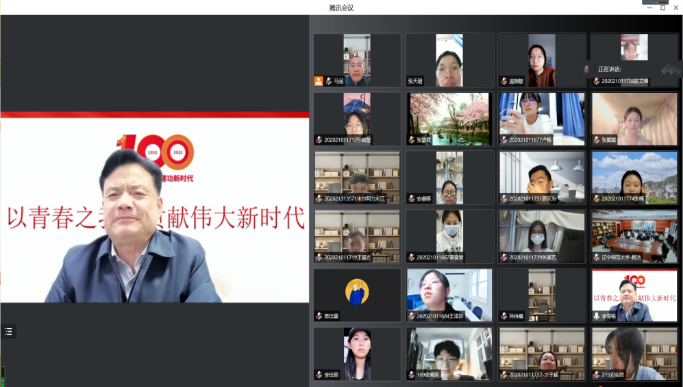Select the small tile showing the speaker with red banner
The width and height of the screenshot is (683, 387).
pyautogui.click(x=634, y=295)
